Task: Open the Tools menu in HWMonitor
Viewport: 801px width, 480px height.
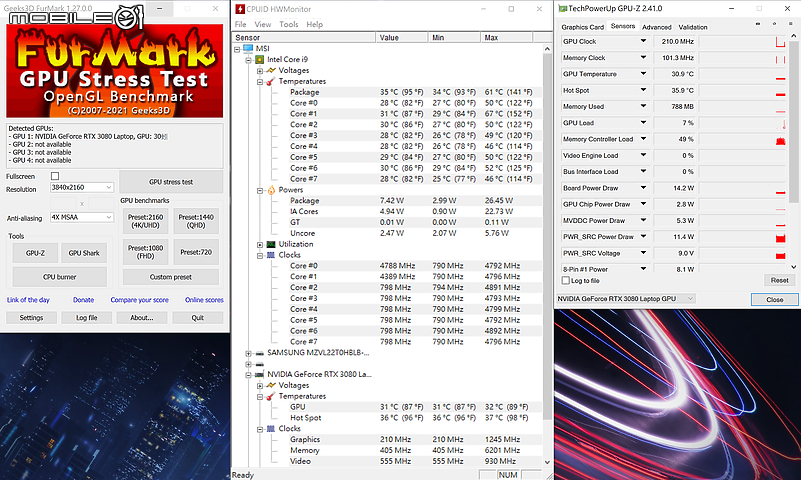Action: pyautogui.click(x=289, y=25)
